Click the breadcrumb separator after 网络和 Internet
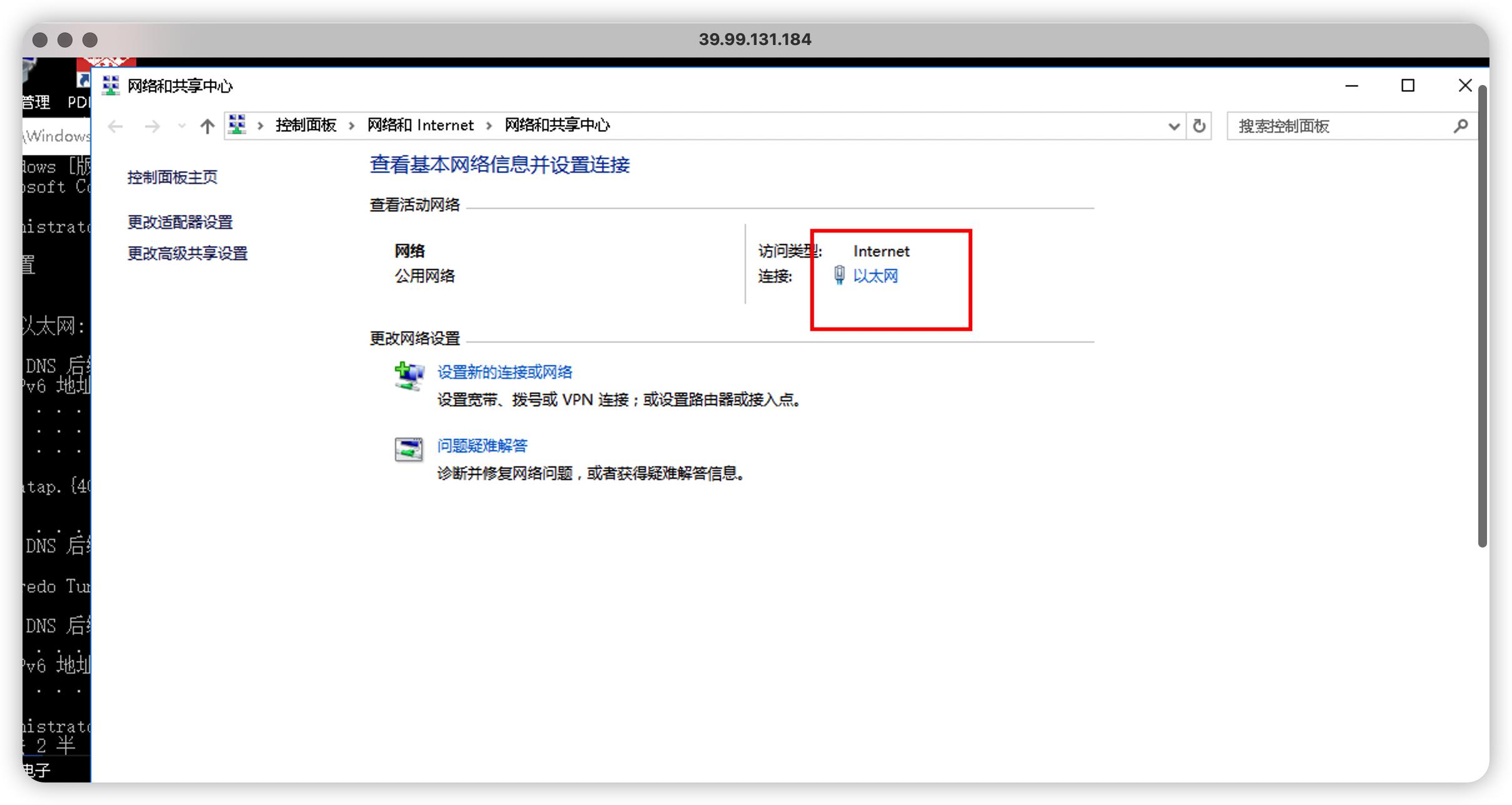Viewport: 1512px width, 805px height. click(488, 125)
